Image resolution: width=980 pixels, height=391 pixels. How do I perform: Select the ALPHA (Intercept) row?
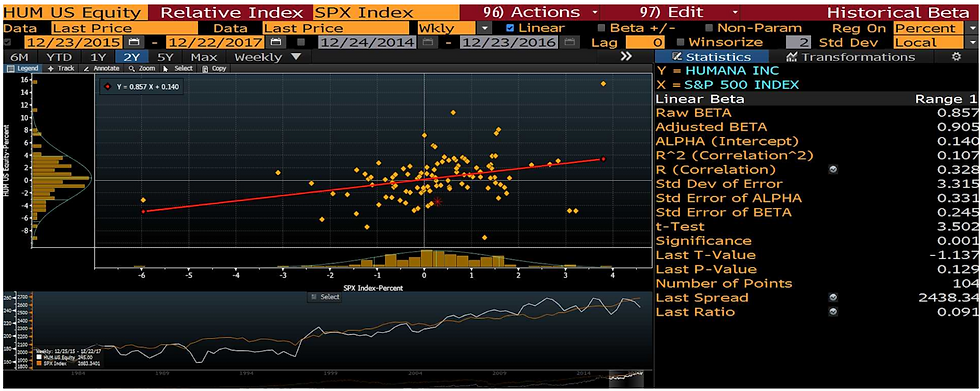(816, 141)
